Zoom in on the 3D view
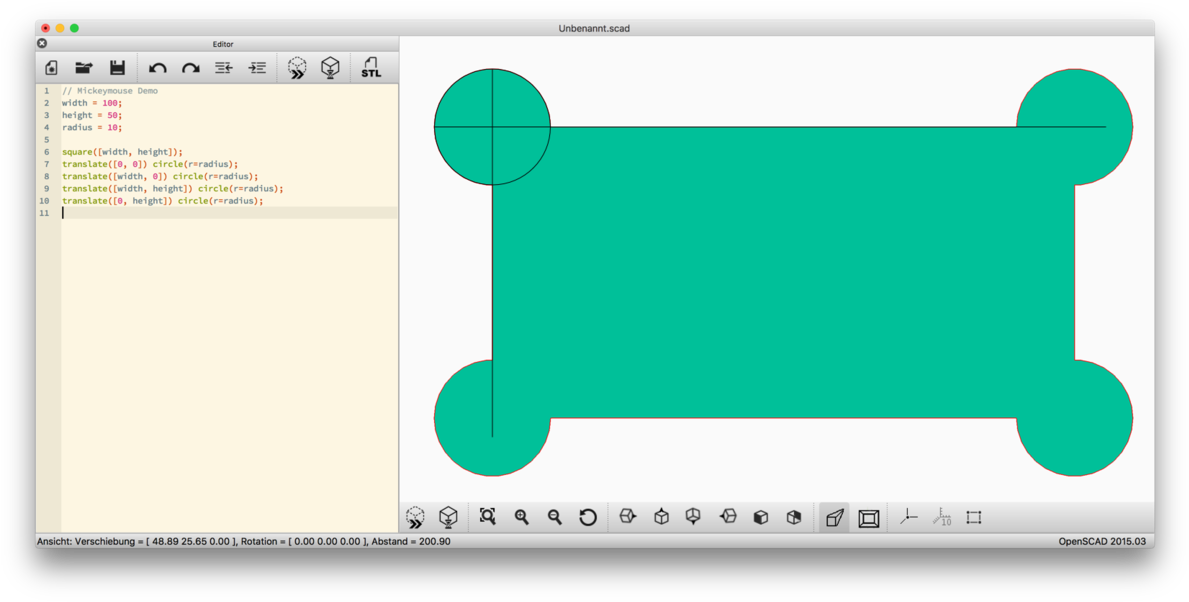This screenshot has width=1189, height=602. [521, 517]
